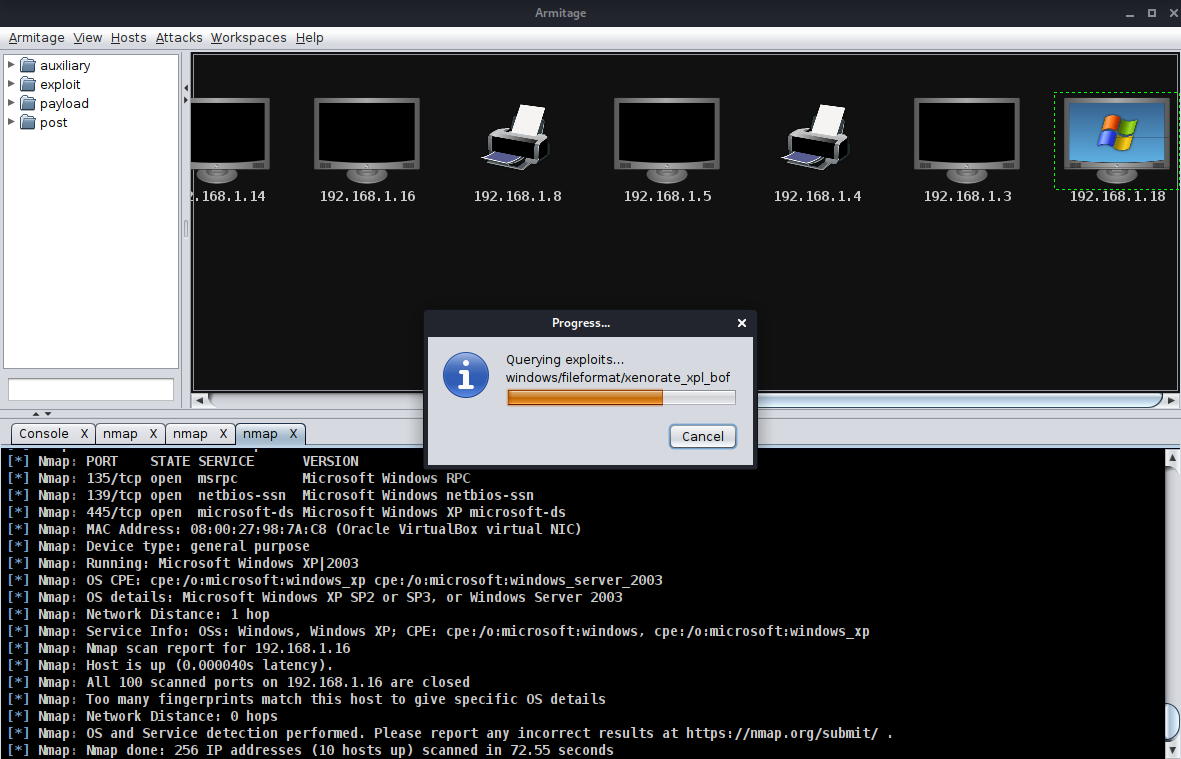
Task: Click the 'Service Info: OSs: Windows' line
Action: click(x=438, y=632)
